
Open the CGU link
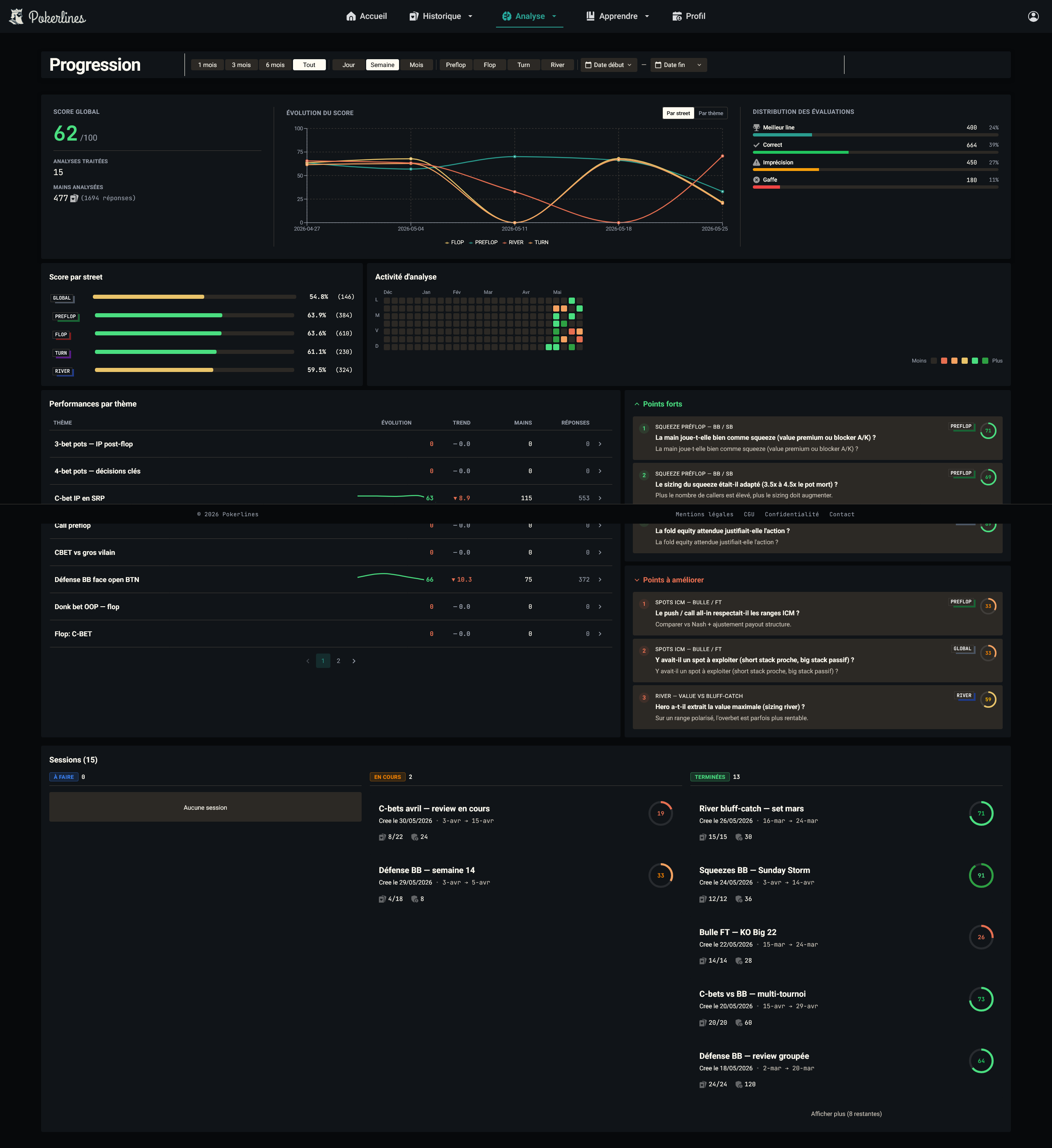(749, 515)
